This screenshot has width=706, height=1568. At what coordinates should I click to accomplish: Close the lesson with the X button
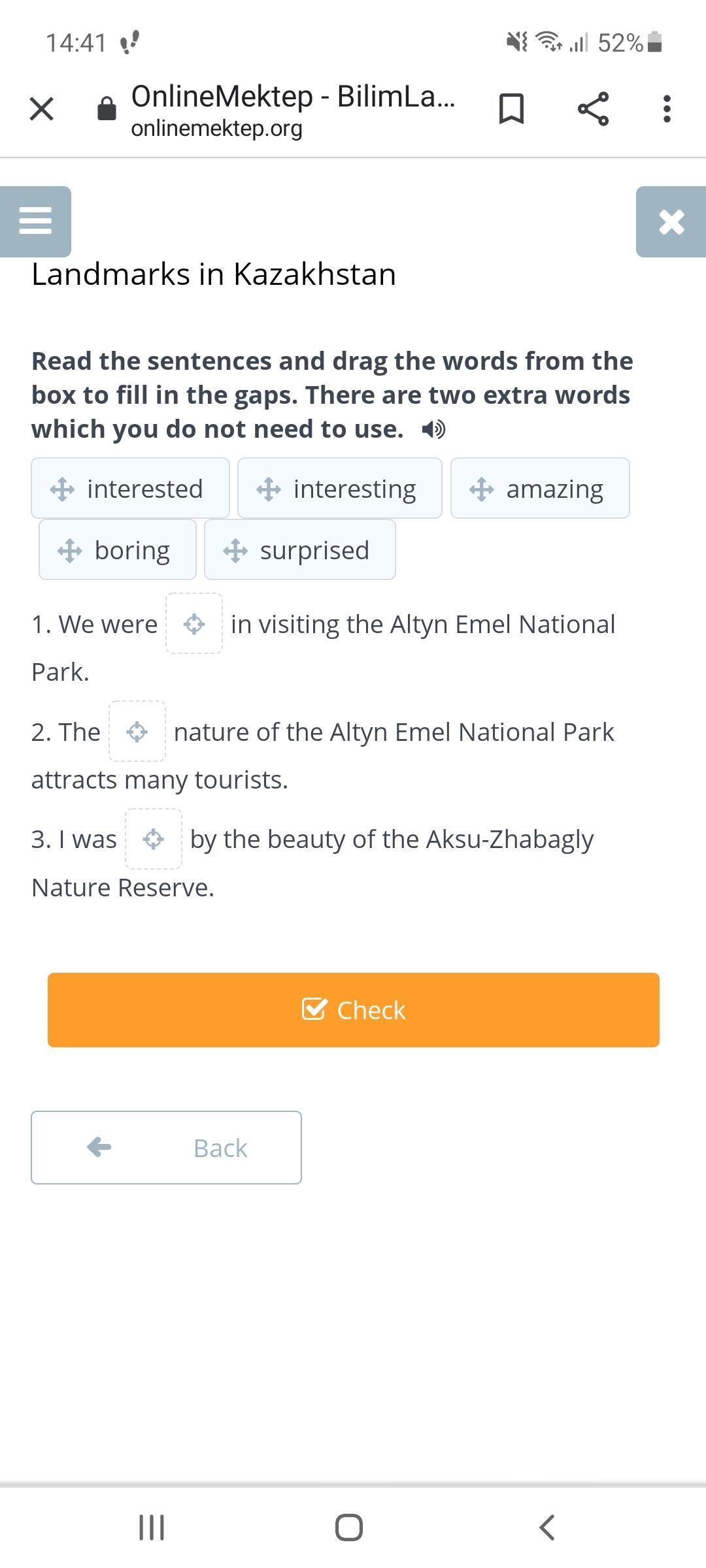(x=671, y=221)
